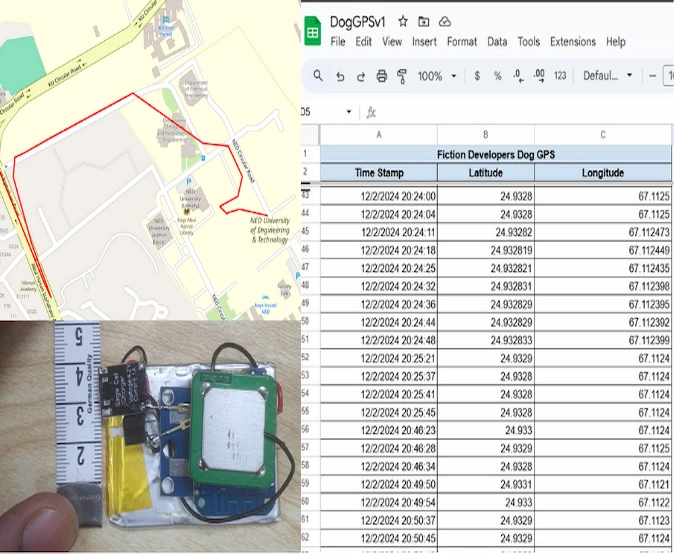Rename the DogGPSv1 title
The width and height of the screenshot is (674, 554).
[x=357, y=21]
